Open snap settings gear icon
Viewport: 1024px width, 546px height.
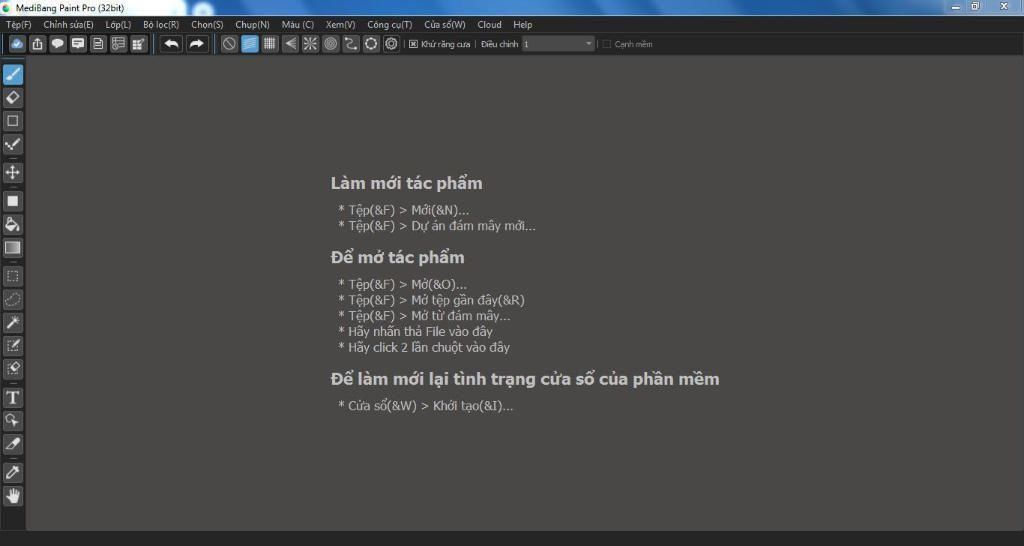391,44
